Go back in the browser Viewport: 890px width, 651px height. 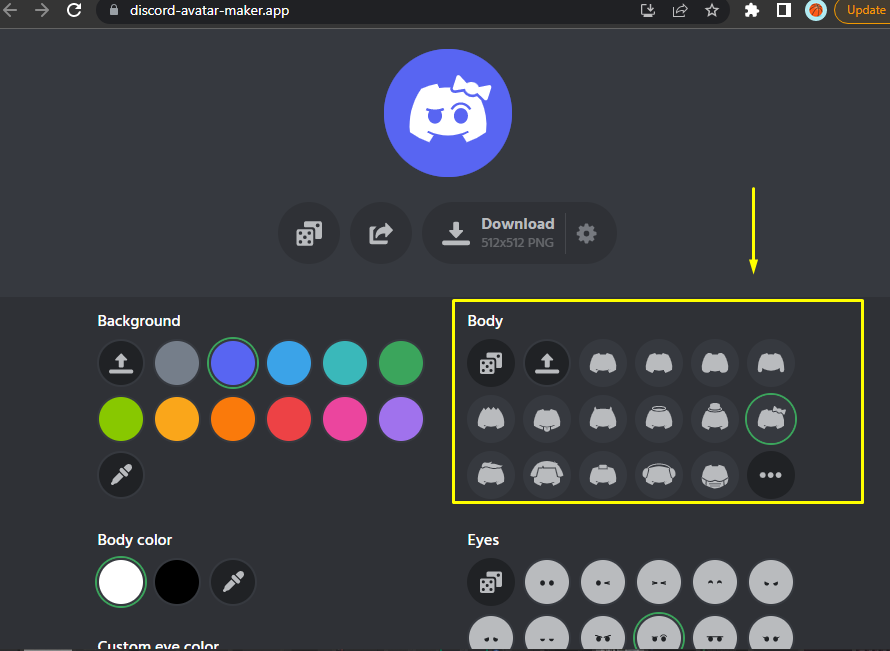coord(10,10)
